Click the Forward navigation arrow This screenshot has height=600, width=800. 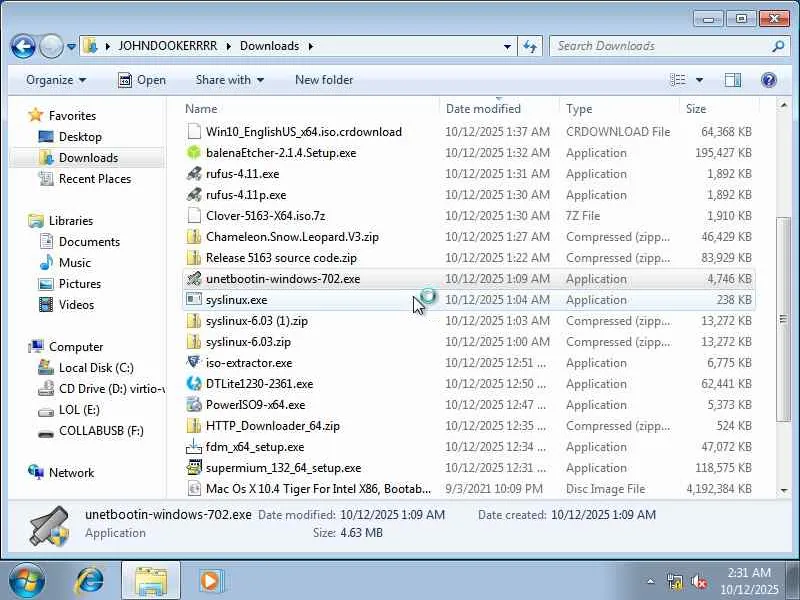51,46
